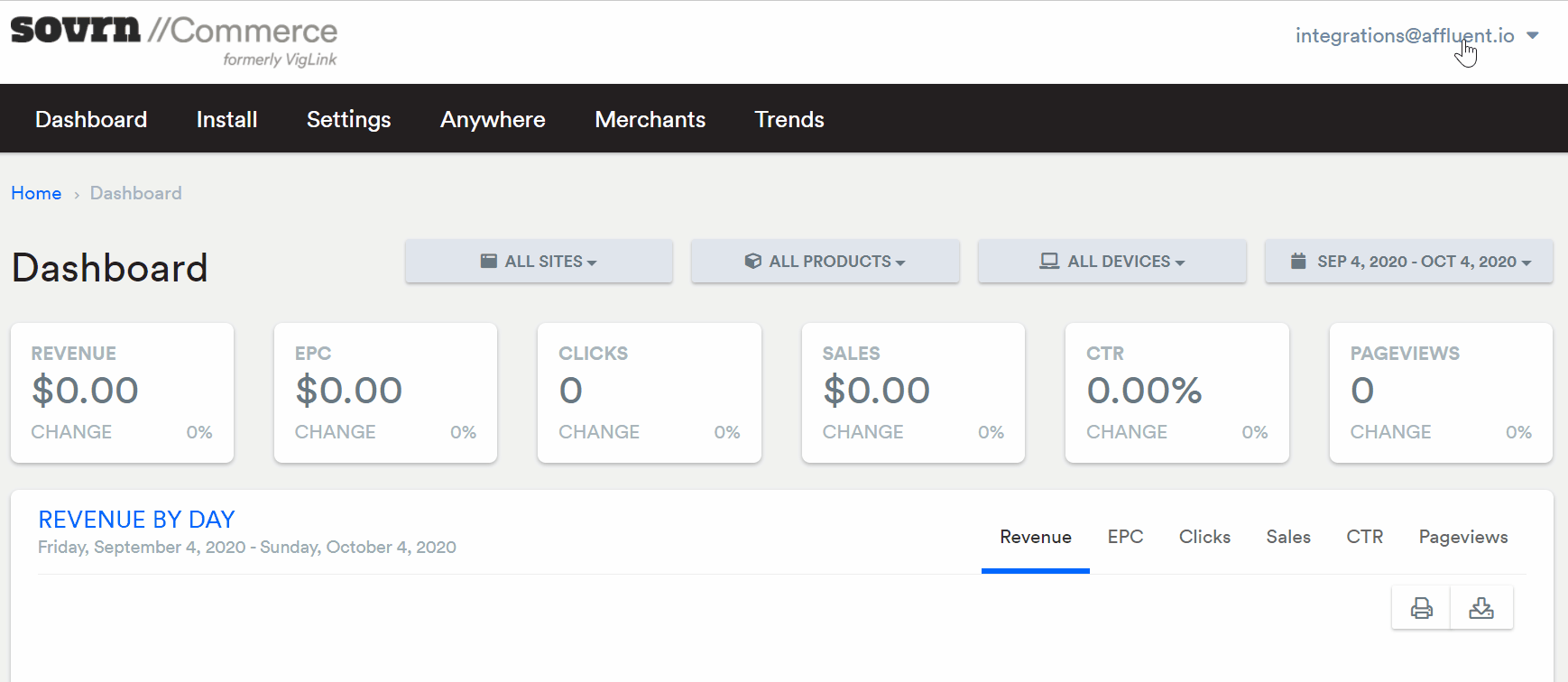Switch to the Pageviews chart tab
The height and width of the screenshot is (682, 1568).
[x=1463, y=538]
